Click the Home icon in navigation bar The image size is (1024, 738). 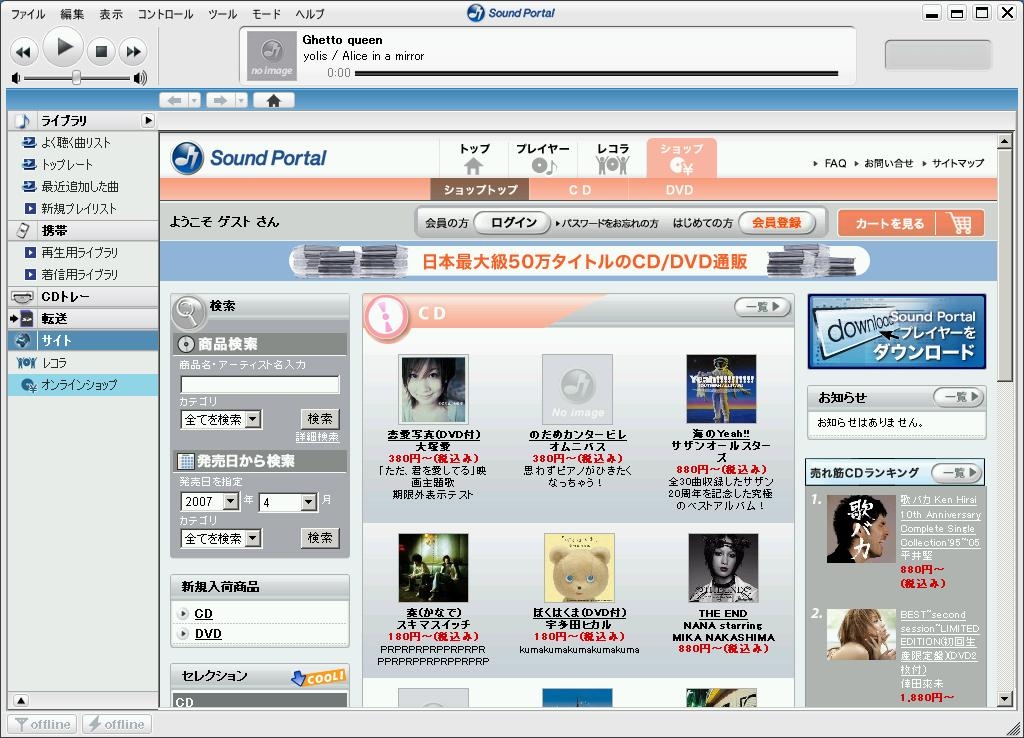pos(274,101)
